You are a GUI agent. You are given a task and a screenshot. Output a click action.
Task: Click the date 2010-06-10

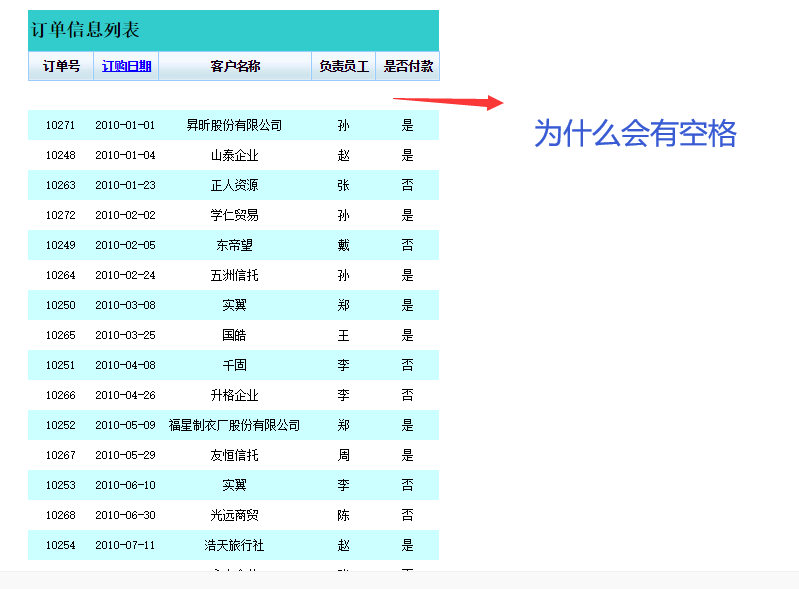click(125, 486)
